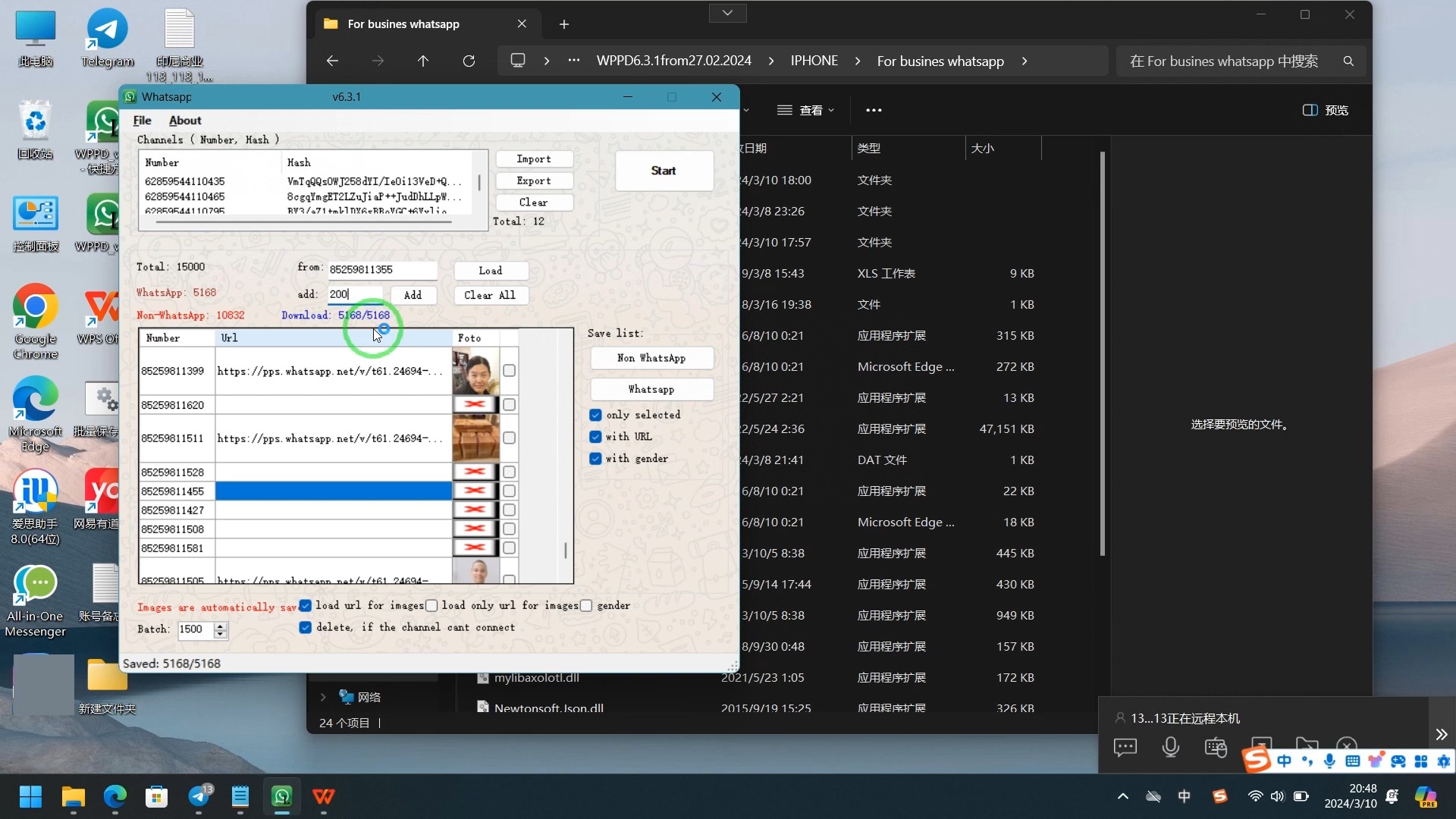Screen dimensions: 1456x819
Task: Click the File menu in WhatsApp tool
Action: tap(142, 120)
